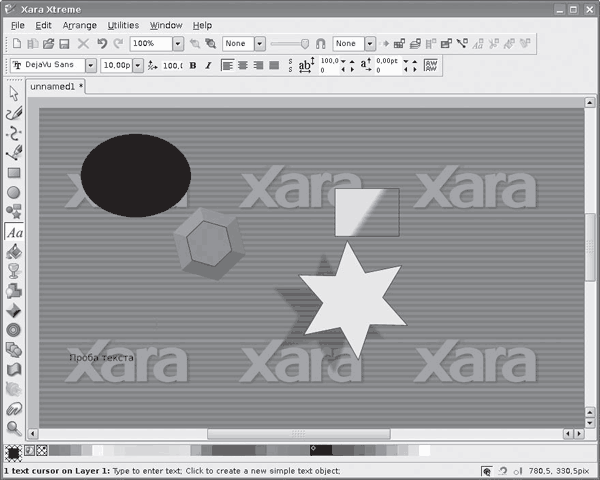Switch to the unnamed1 document tab
Image resolution: width=600 pixels, height=480 pixels.
pos(53,87)
